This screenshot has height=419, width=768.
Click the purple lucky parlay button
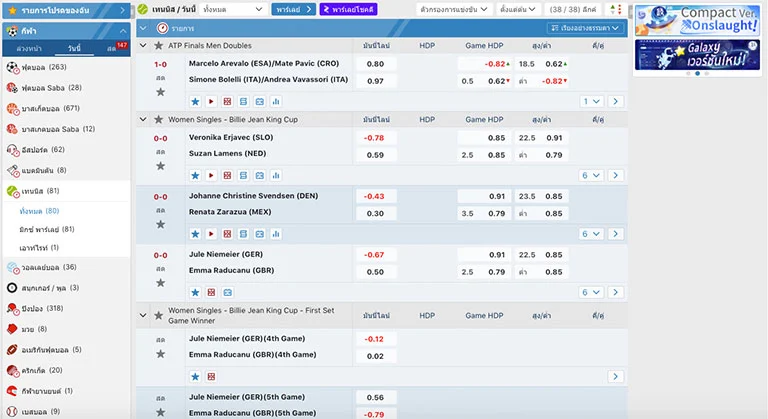click(x=348, y=9)
